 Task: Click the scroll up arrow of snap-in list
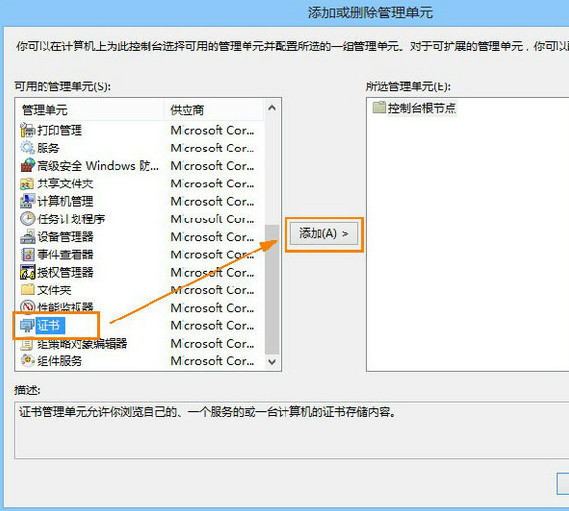tap(272, 108)
